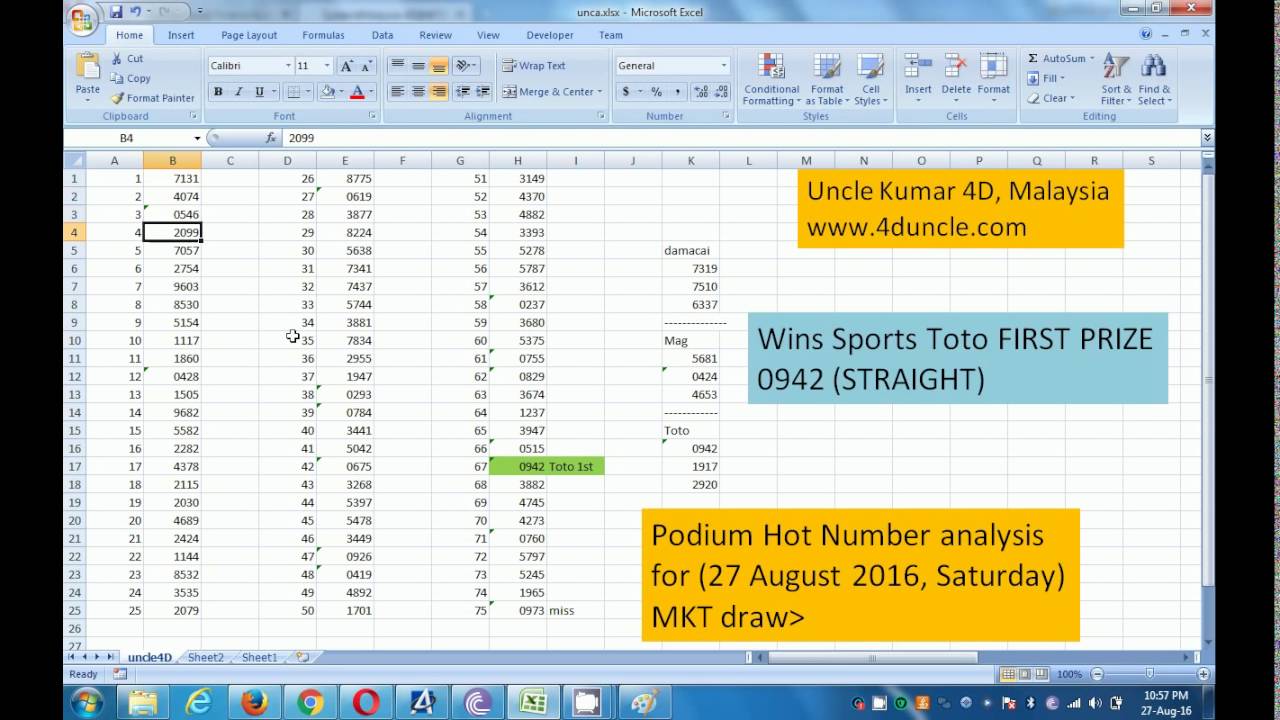Open the Format cells dropdown

(993, 80)
